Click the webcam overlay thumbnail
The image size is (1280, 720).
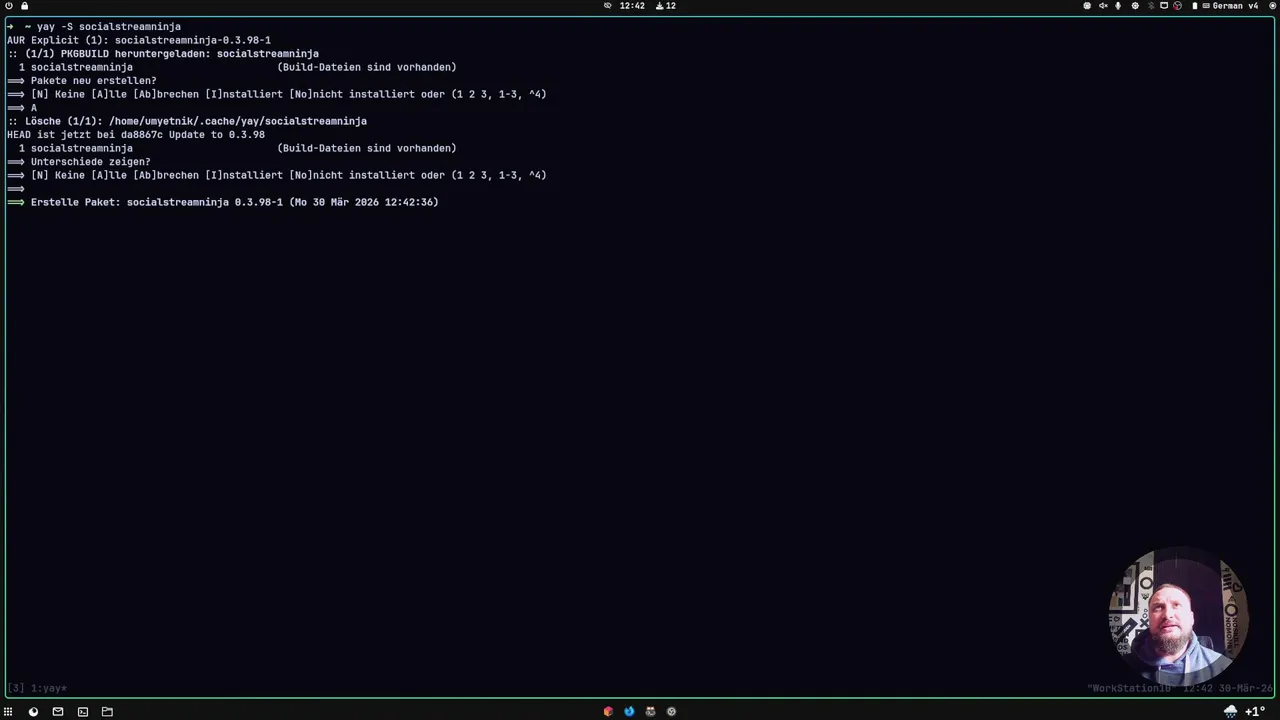coord(1178,616)
